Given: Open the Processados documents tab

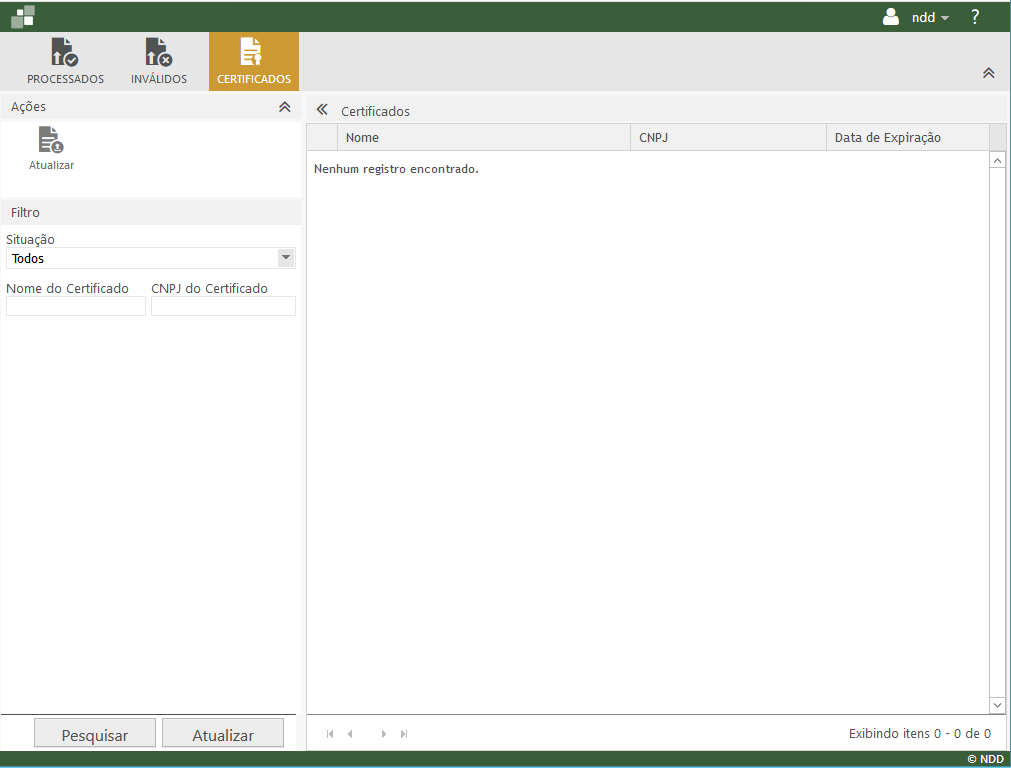Looking at the screenshot, I should (x=65, y=62).
